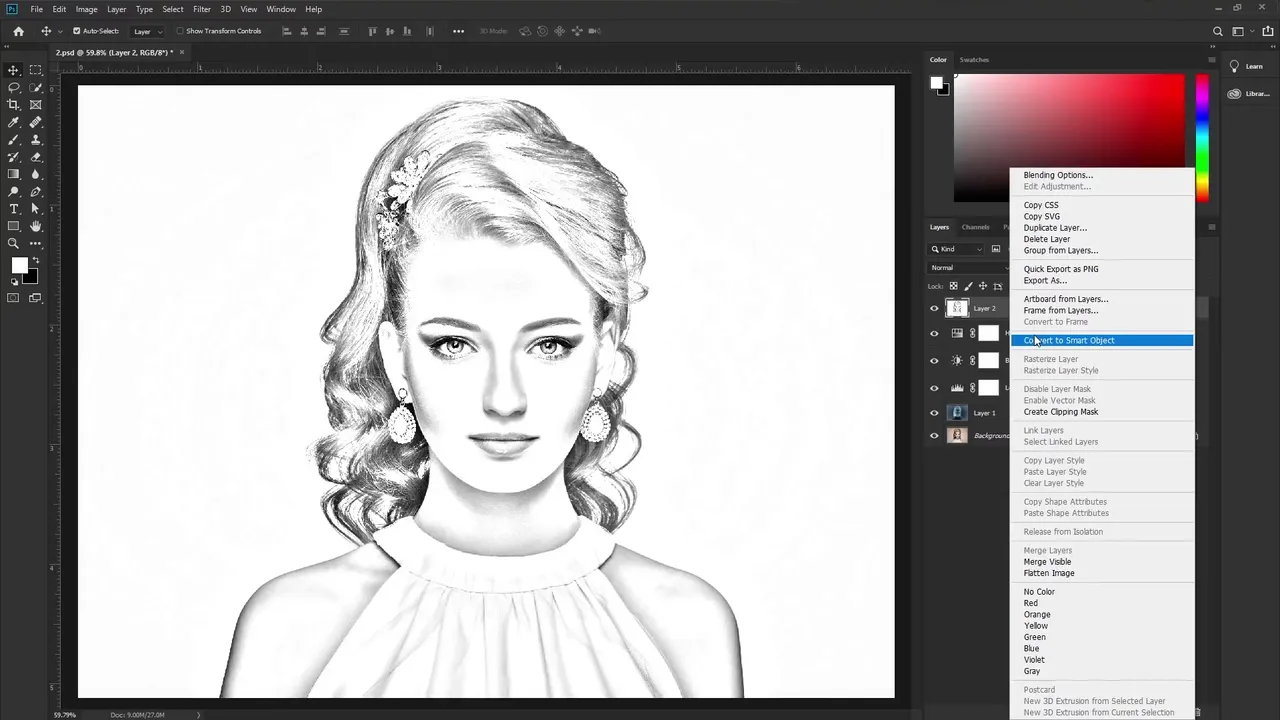This screenshot has width=1280, height=720.
Task: Click Quick Export as PNG
Action: [1061, 269]
